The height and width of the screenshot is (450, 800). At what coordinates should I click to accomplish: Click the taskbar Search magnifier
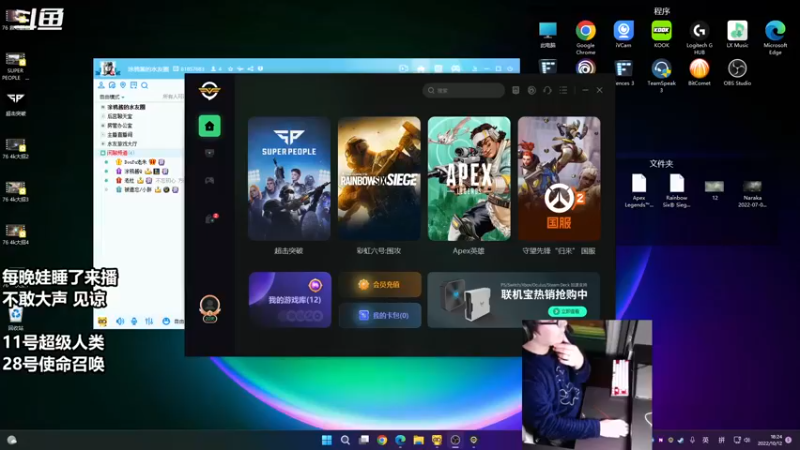coord(345,440)
